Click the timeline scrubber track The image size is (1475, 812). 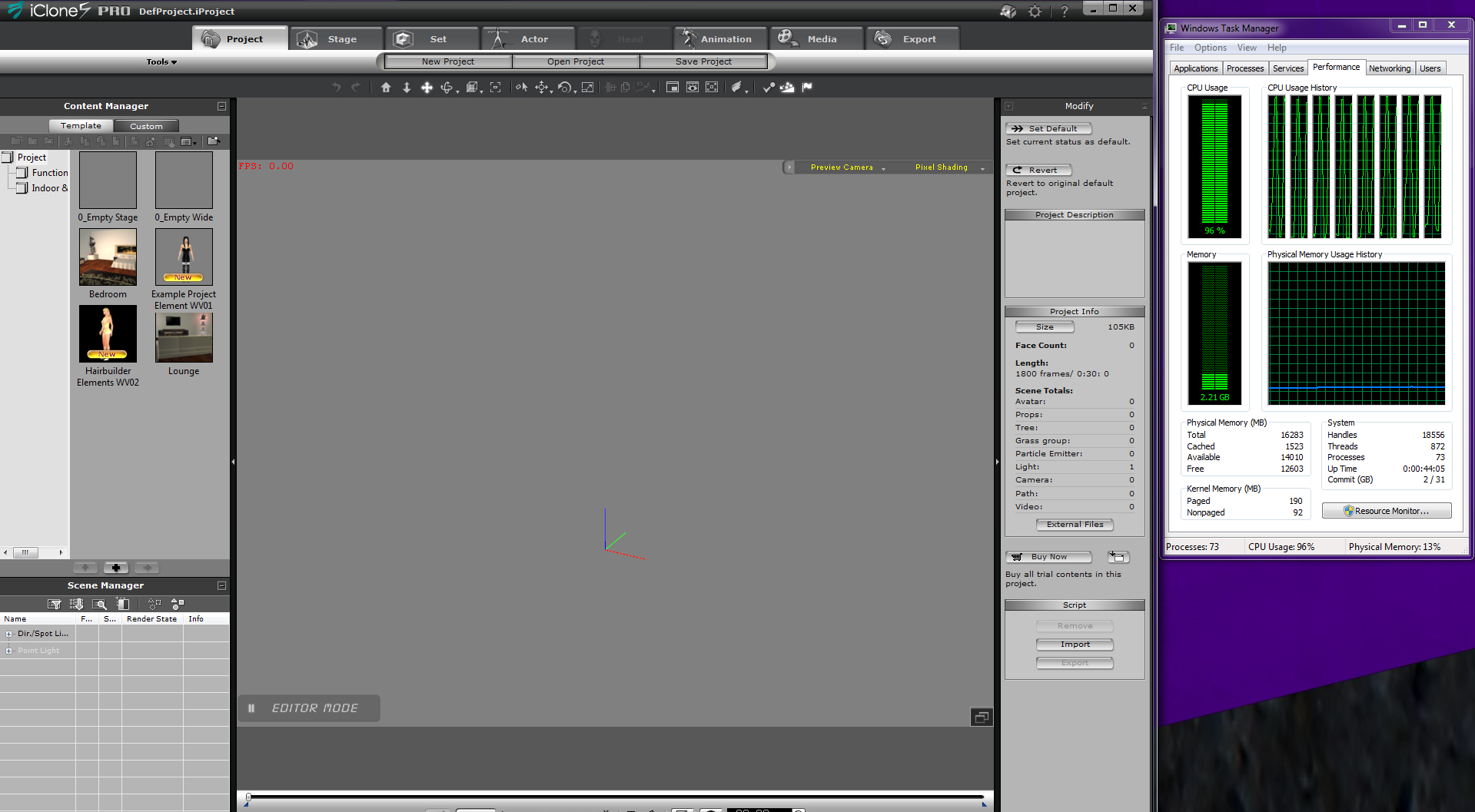615,797
